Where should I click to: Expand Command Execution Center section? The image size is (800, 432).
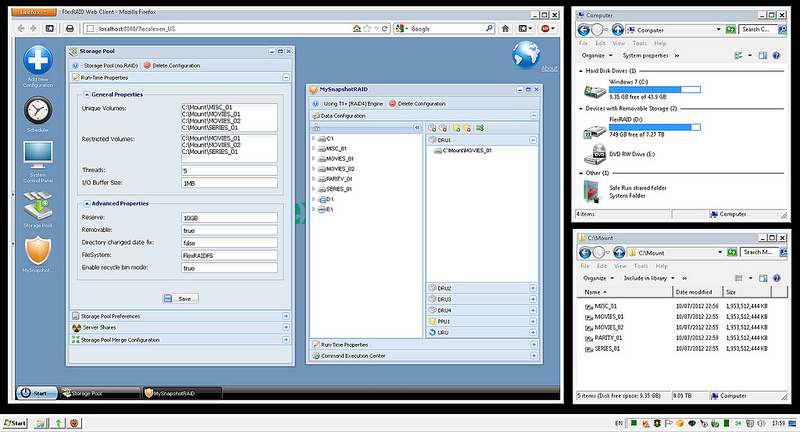click(x=534, y=356)
